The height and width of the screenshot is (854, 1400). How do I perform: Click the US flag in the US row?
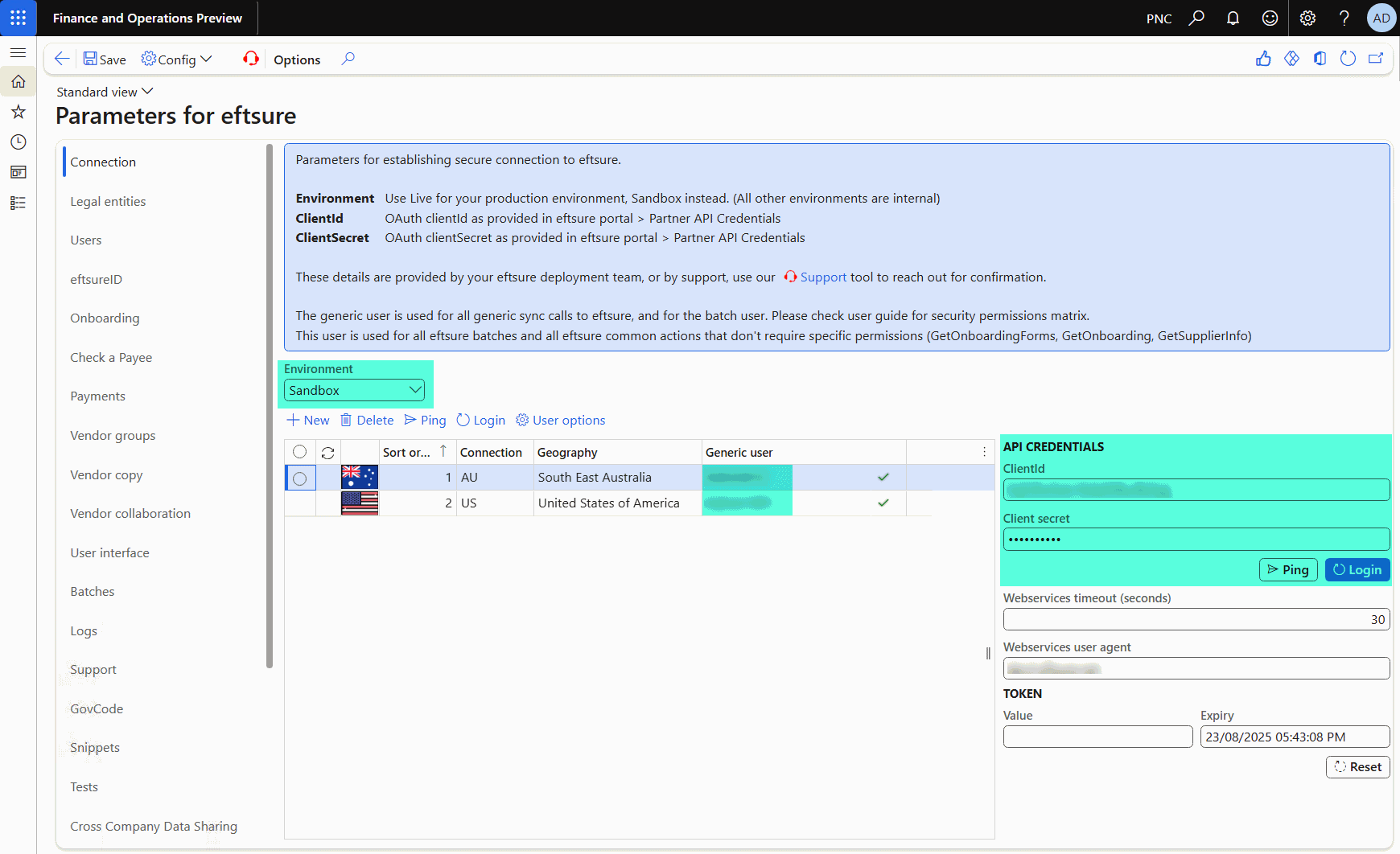point(360,503)
